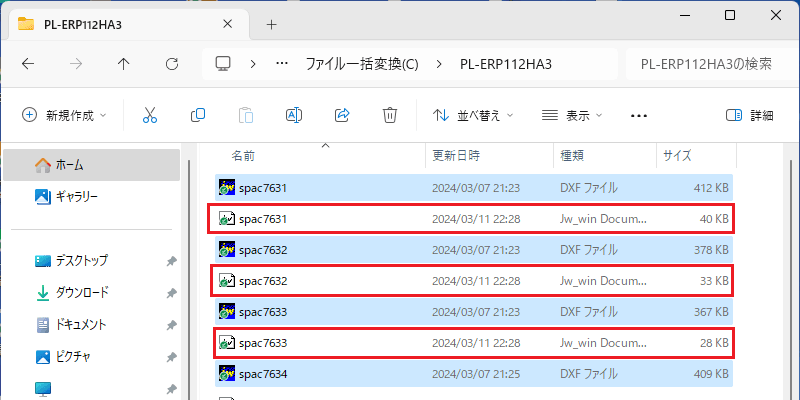Click the PL-ERP112HA3の検索 search box
The width and height of the screenshot is (800, 400).
click(x=709, y=64)
